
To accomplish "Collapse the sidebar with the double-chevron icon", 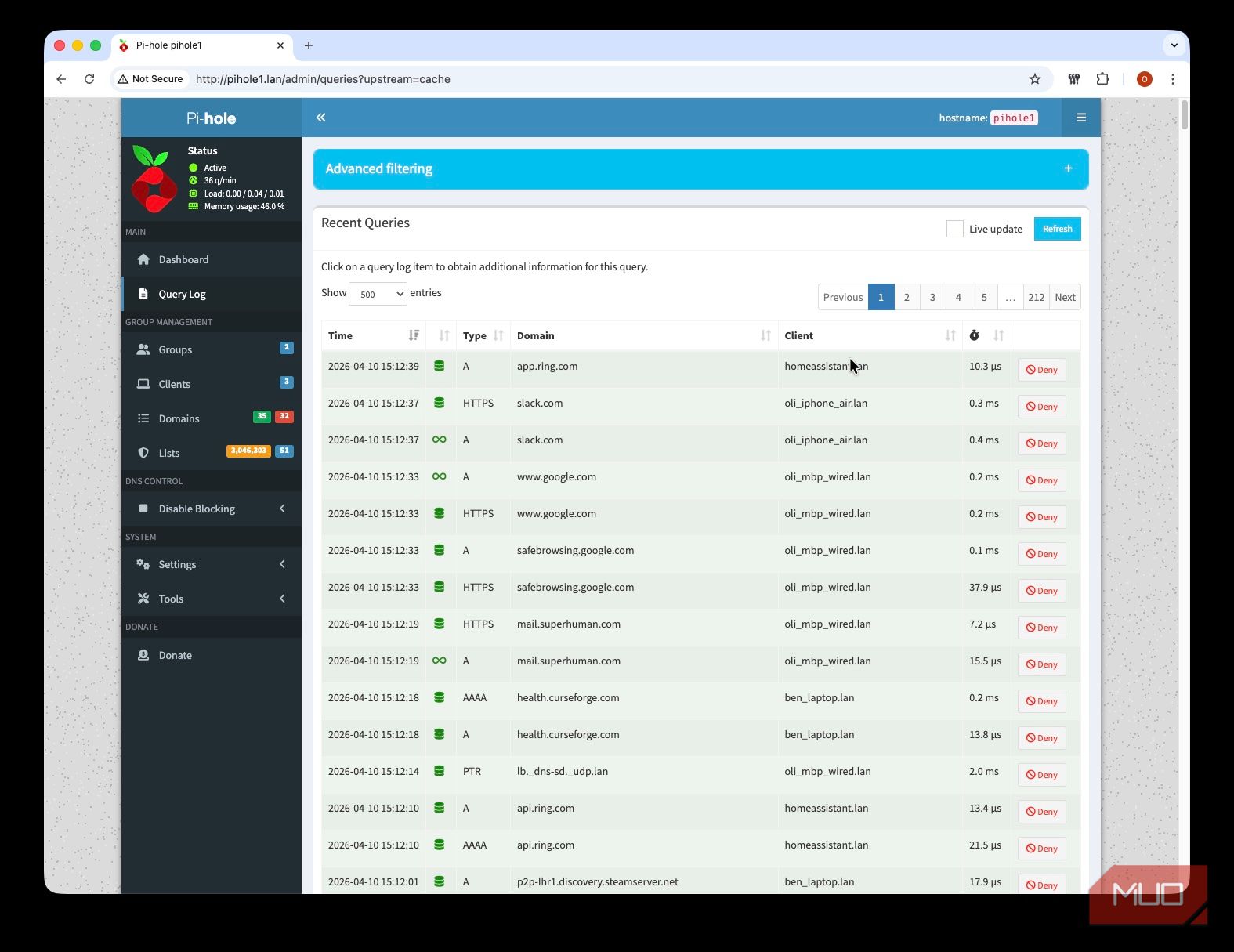I will click(x=320, y=118).
